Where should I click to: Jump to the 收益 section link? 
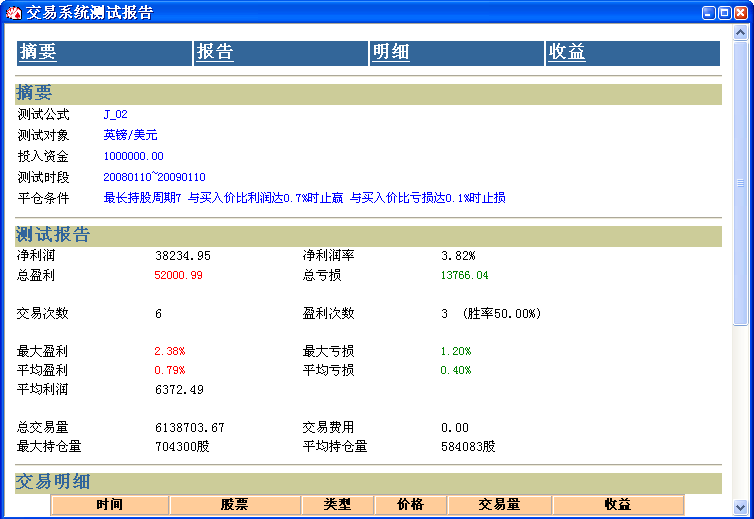567,52
